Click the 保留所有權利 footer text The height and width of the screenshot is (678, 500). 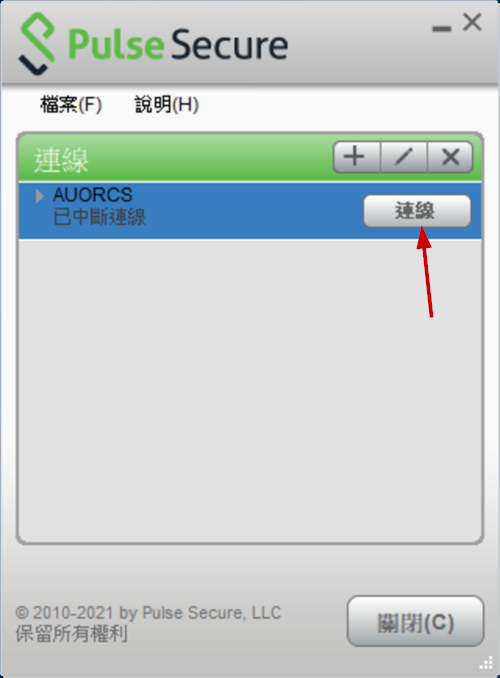pyautogui.click(x=72, y=634)
